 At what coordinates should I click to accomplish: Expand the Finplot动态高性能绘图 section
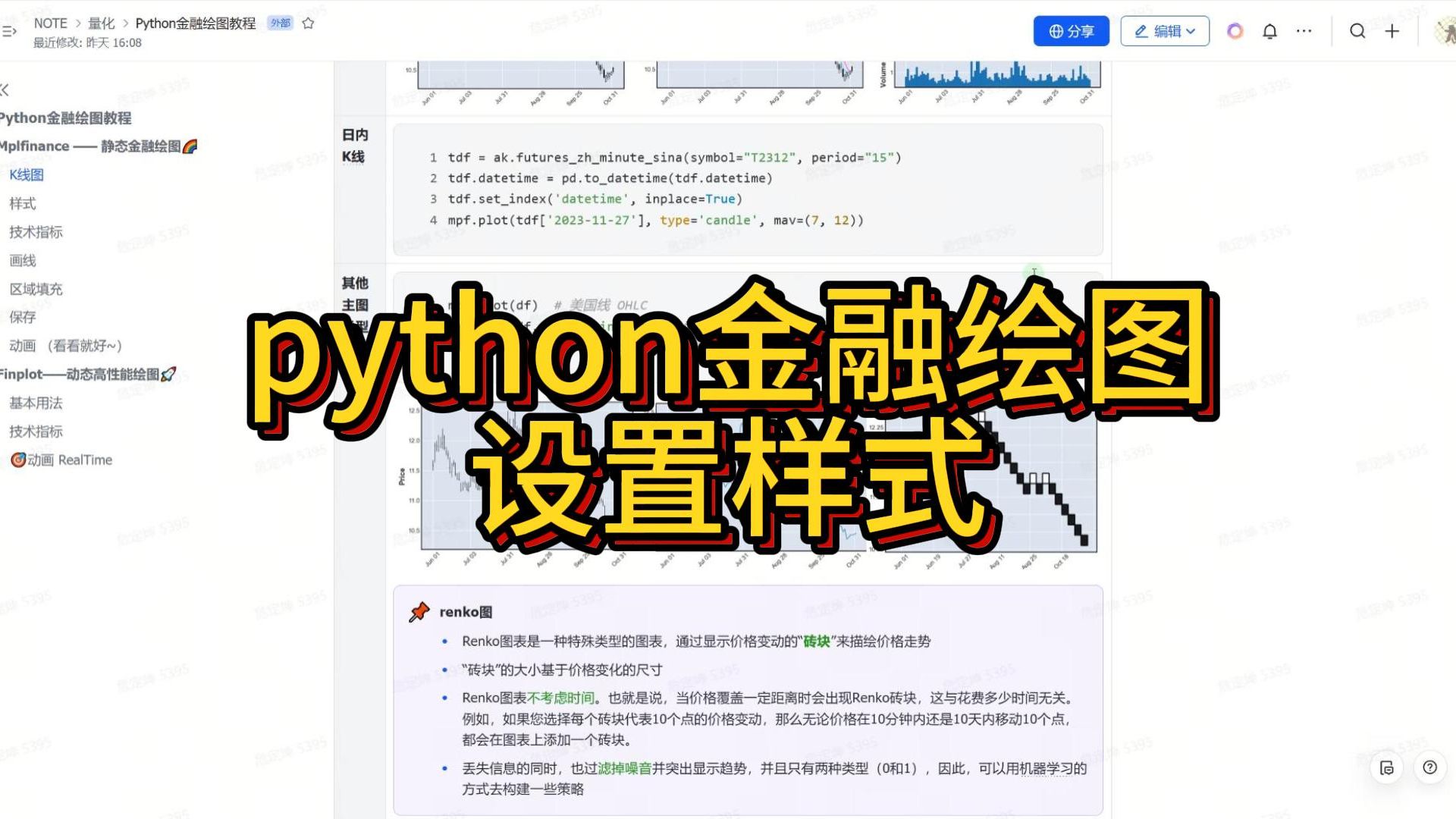pyautogui.click(x=90, y=374)
